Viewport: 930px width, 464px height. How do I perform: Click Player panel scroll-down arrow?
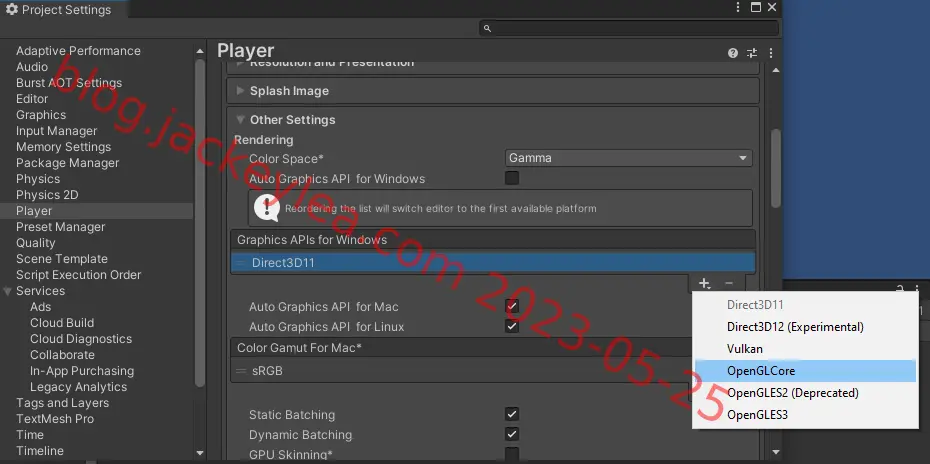[776, 453]
